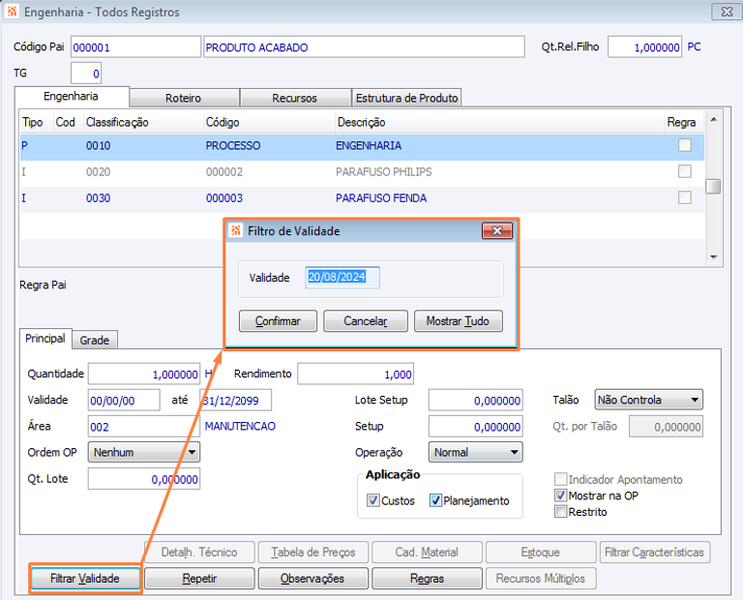Uncheck the Planejamento checkbox
Viewport: 743px width, 600px height.
point(435,500)
